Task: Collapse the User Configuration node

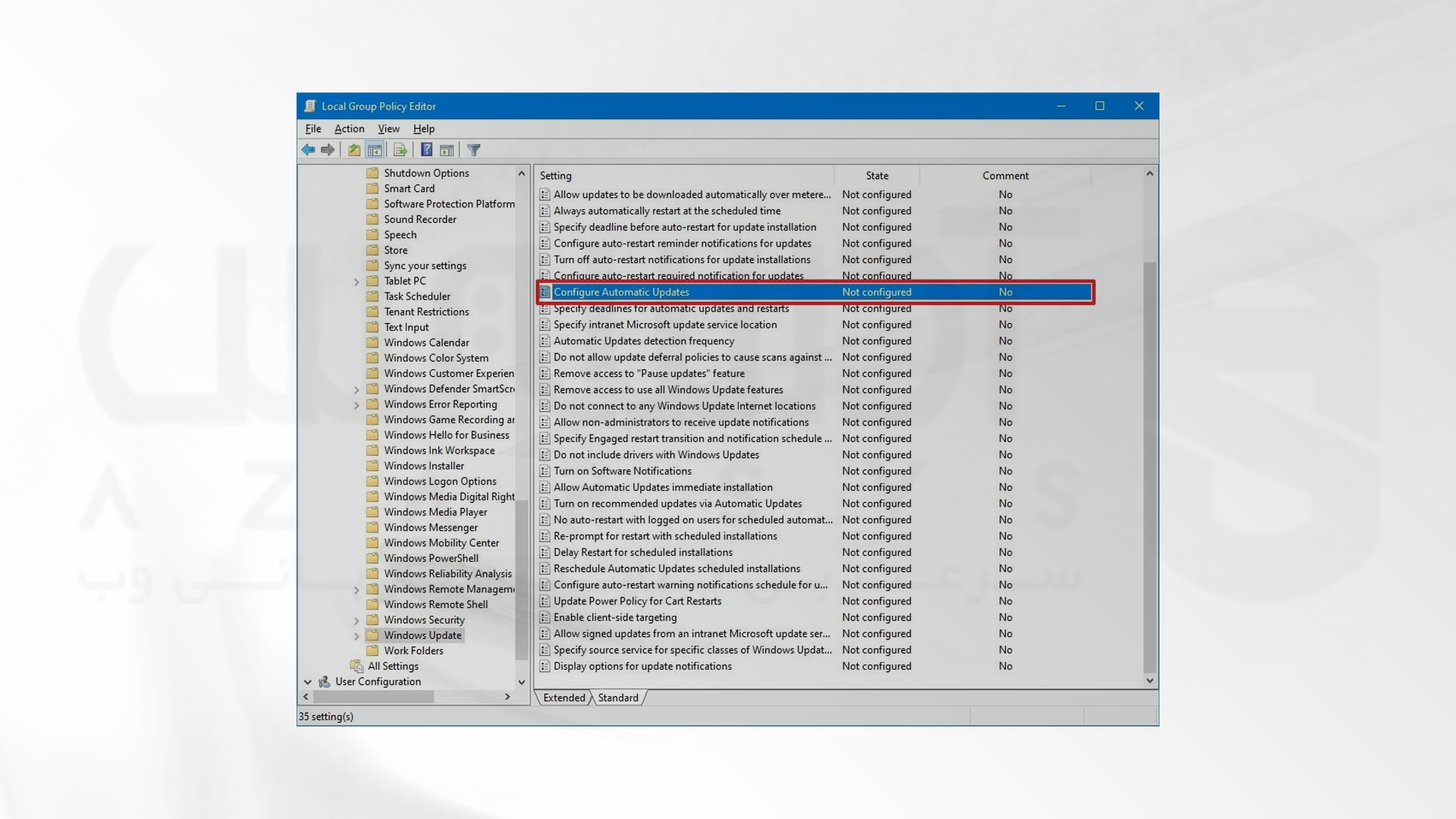Action: point(308,682)
